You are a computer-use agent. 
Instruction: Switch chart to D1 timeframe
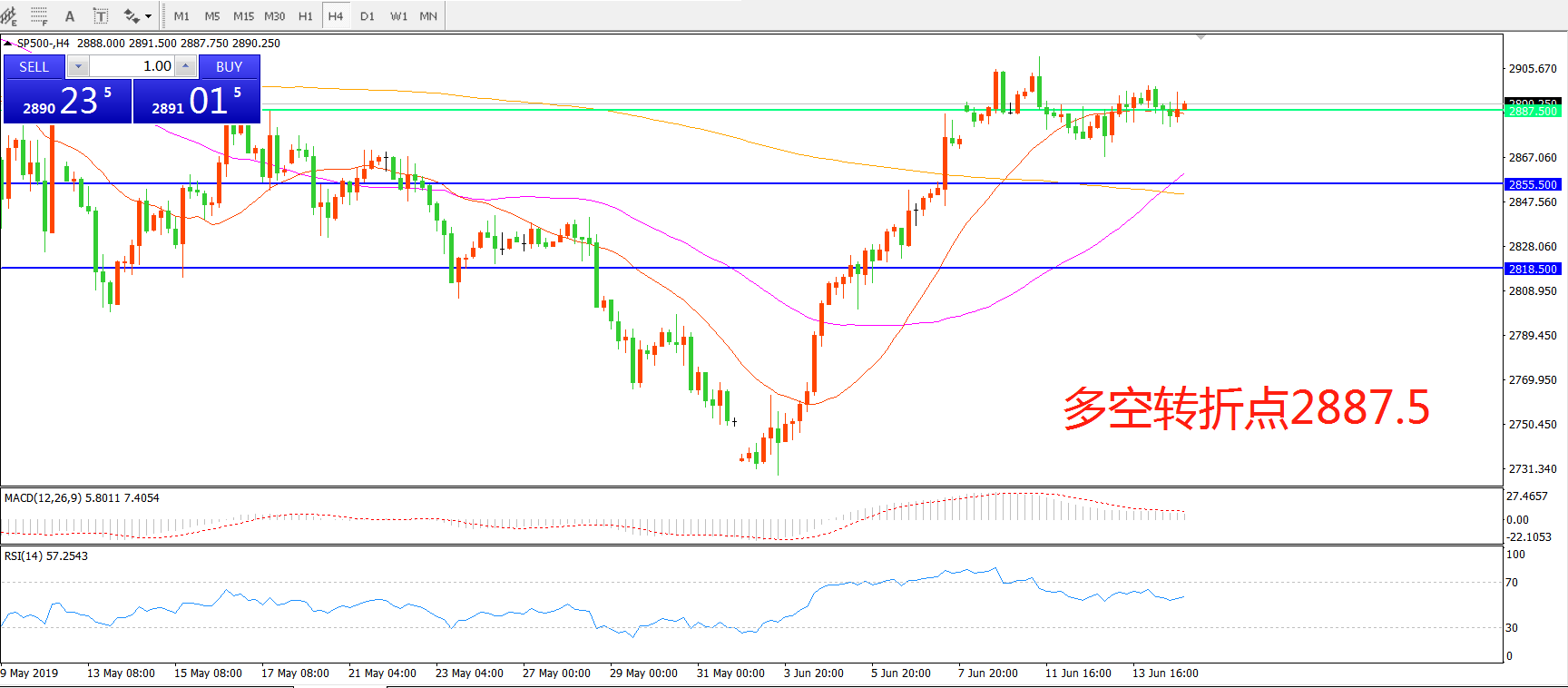pyautogui.click(x=367, y=15)
